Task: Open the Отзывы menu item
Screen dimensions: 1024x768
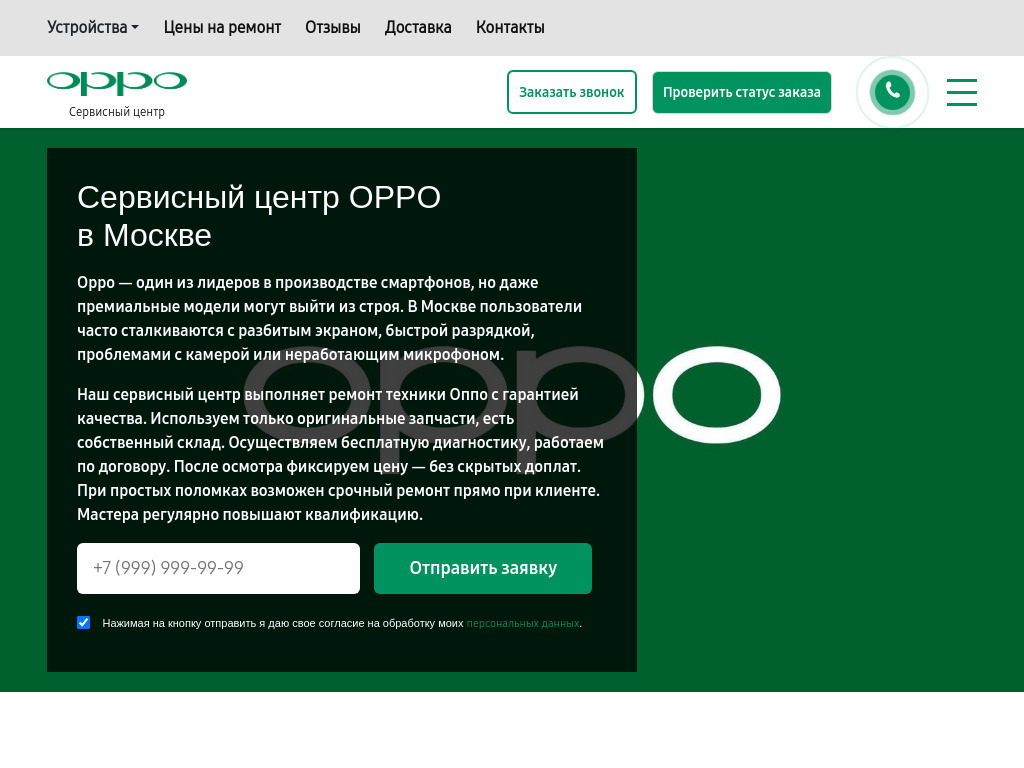Action: (x=332, y=27)
